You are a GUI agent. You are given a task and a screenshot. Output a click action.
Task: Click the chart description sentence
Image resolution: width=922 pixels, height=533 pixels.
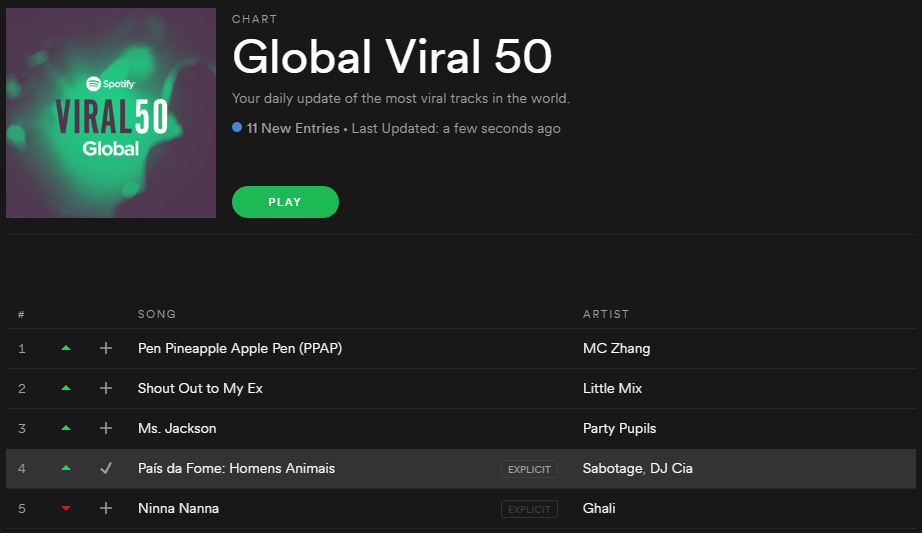pyautogui.click(x=400, y=98)
